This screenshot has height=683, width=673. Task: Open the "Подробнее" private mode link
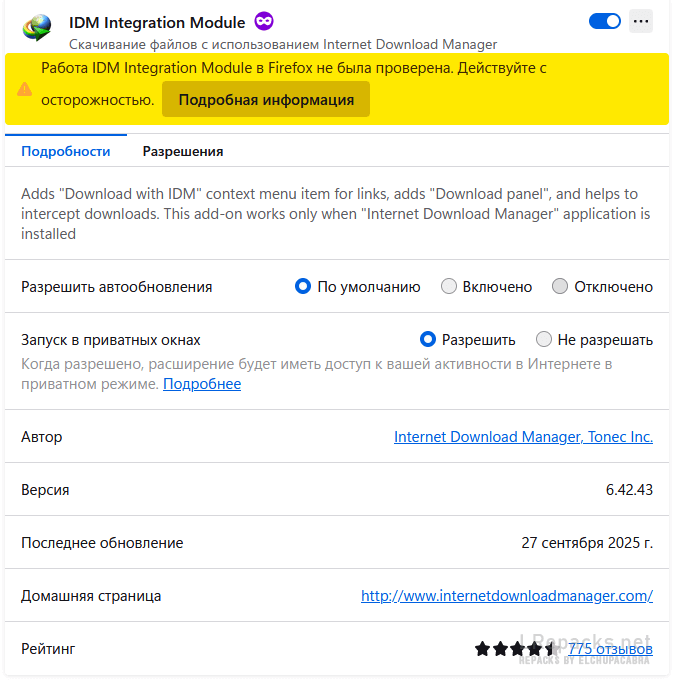202,384
